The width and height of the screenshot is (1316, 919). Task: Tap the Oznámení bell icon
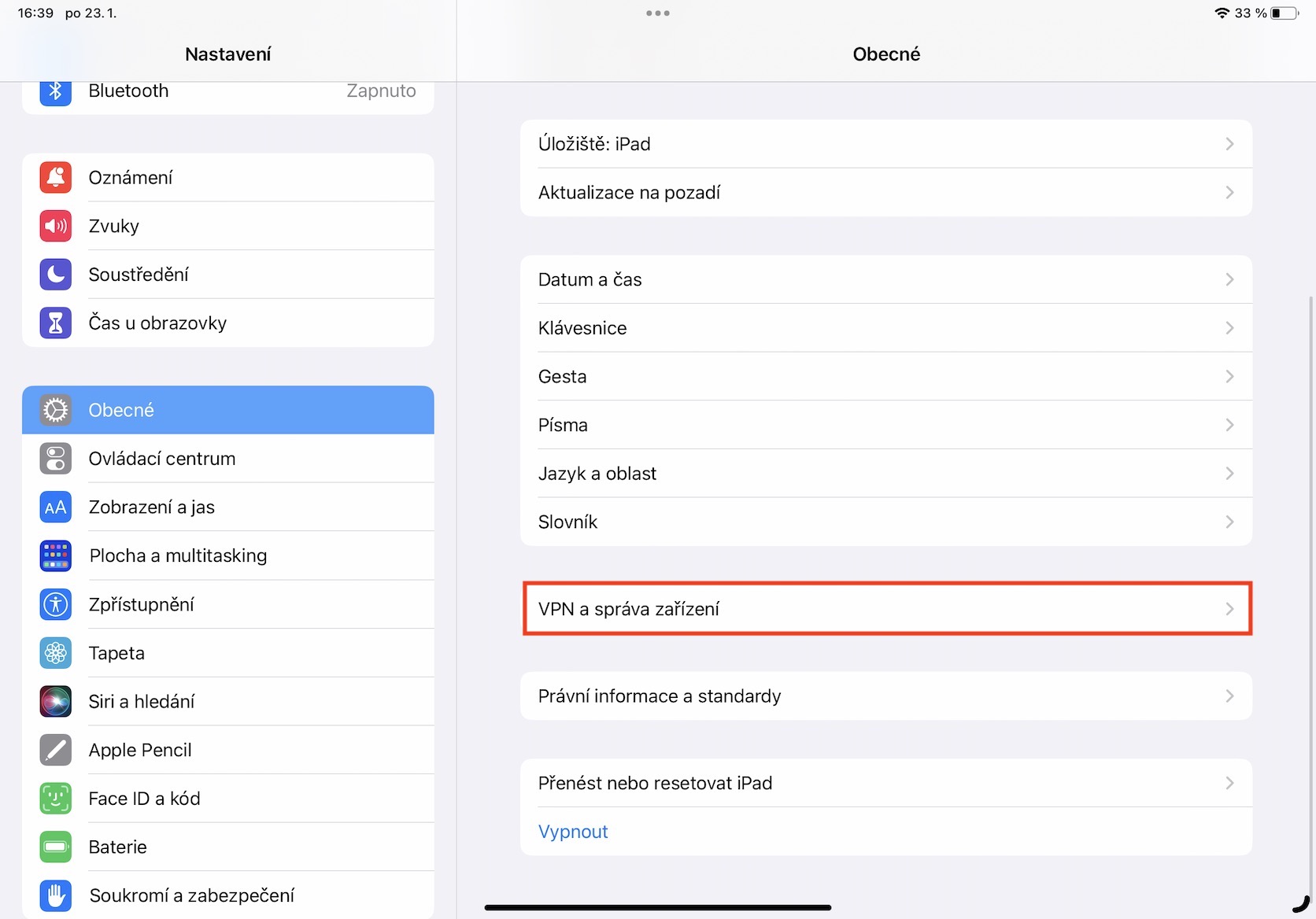55,178
